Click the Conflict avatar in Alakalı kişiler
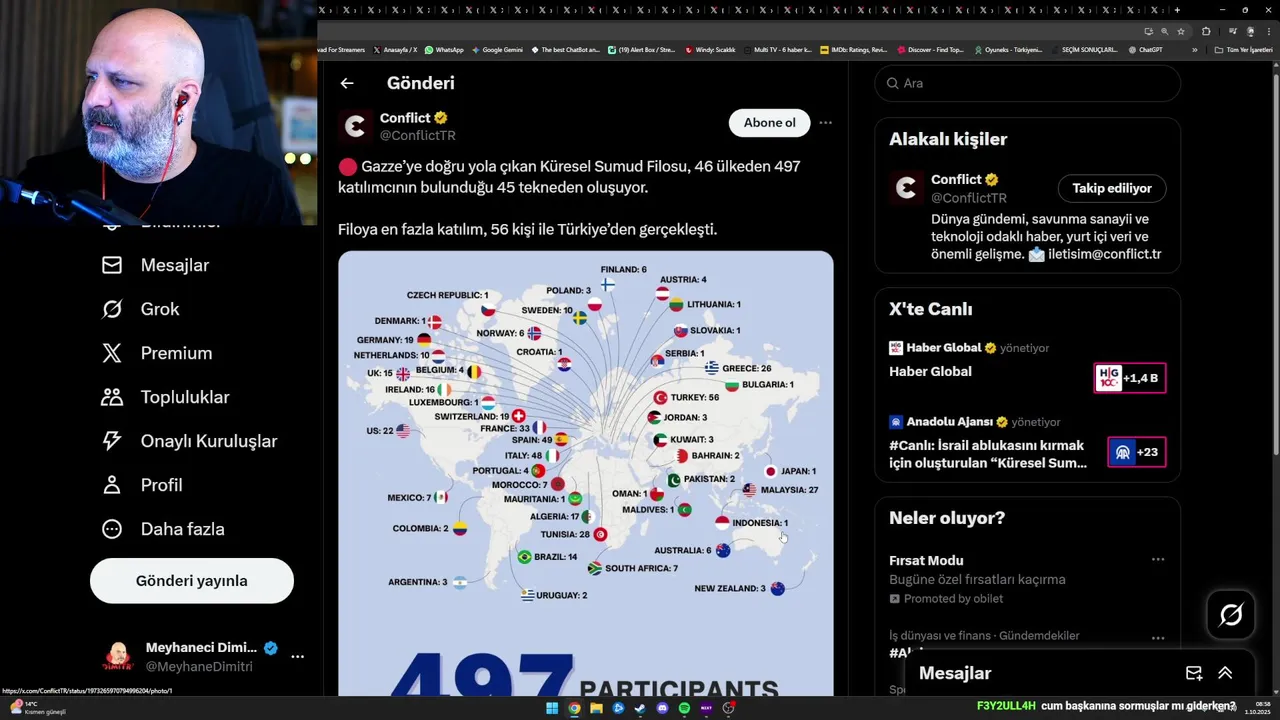The image size is (1280, 720). pos(907,188)
